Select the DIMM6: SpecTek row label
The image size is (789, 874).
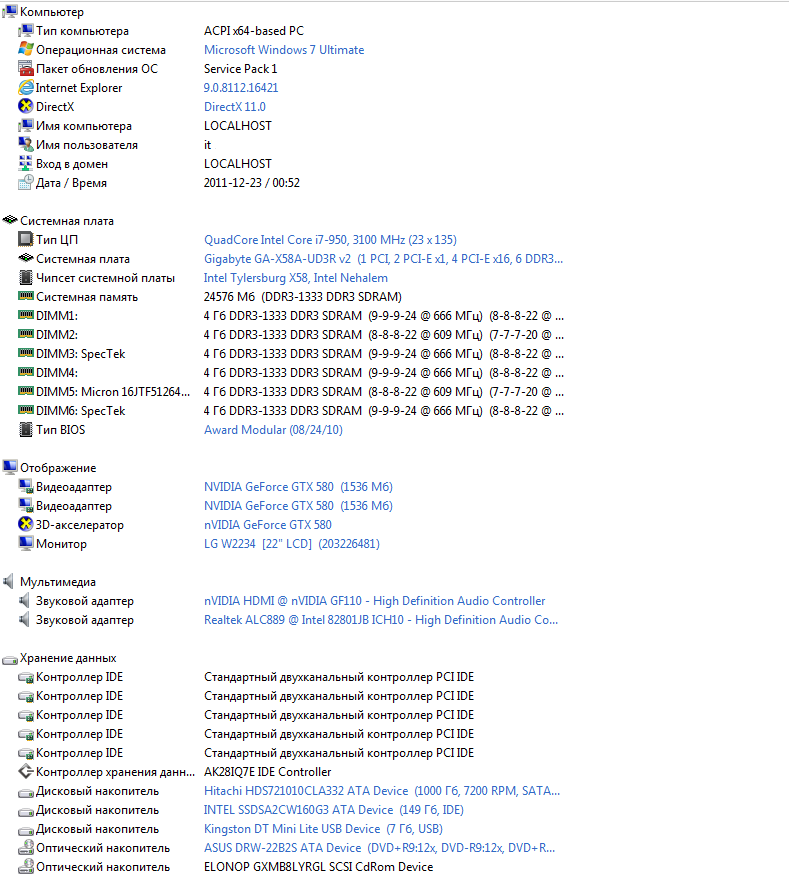pos(81,411)
